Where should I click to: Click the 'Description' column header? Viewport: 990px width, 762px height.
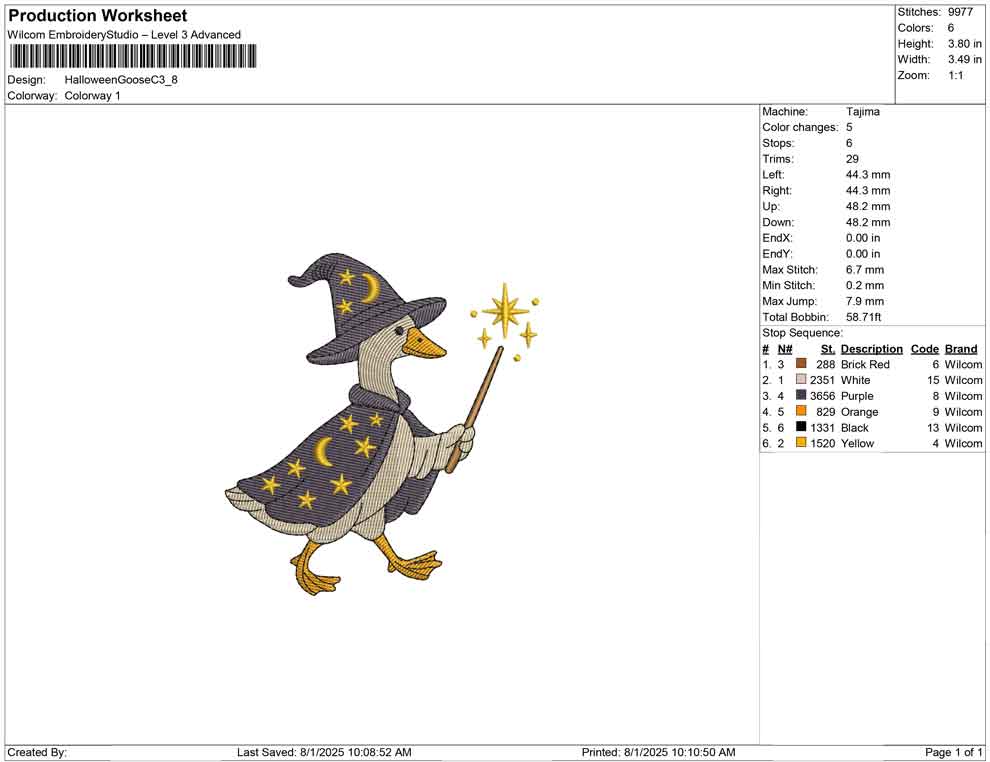[872, 348]
